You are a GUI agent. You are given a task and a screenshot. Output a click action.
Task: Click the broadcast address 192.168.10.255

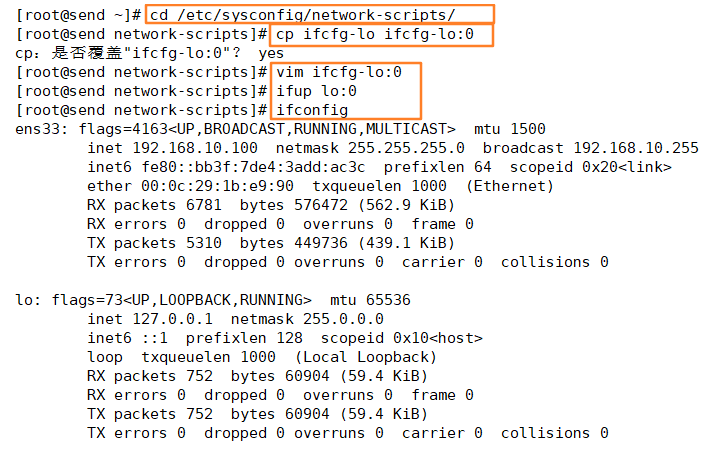(636, 148)
